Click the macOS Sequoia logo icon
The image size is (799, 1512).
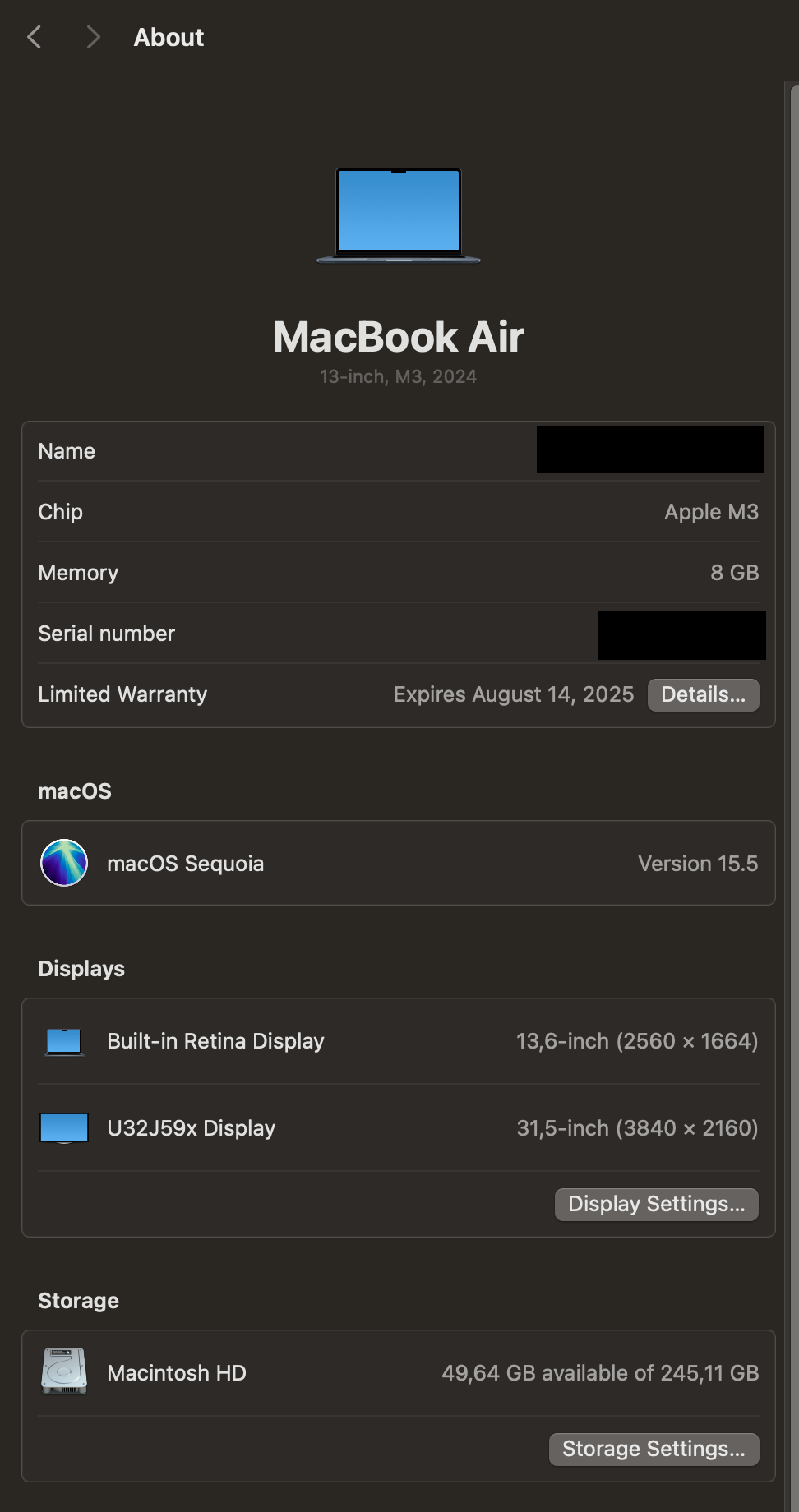coord(64,863)
